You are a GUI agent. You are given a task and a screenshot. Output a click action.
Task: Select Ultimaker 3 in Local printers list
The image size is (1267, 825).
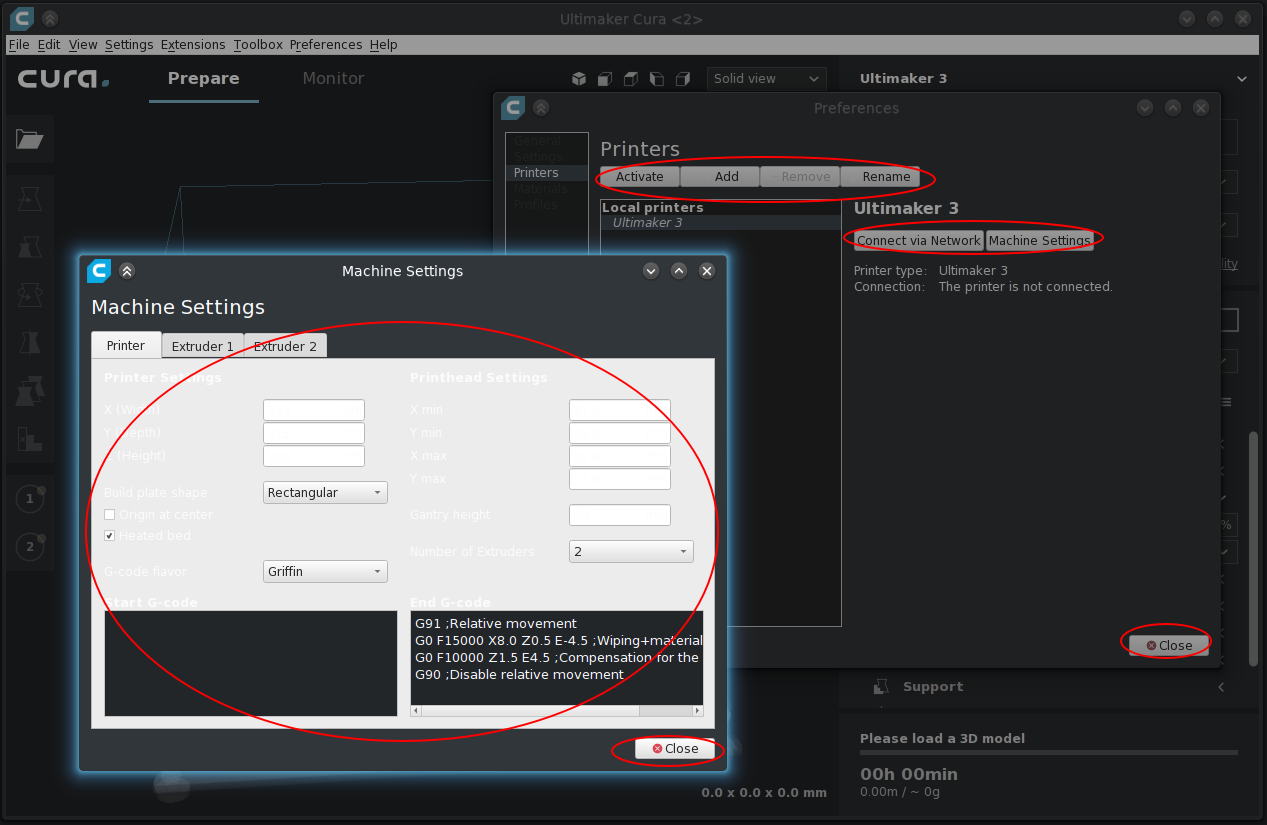[x=720, y=223]
